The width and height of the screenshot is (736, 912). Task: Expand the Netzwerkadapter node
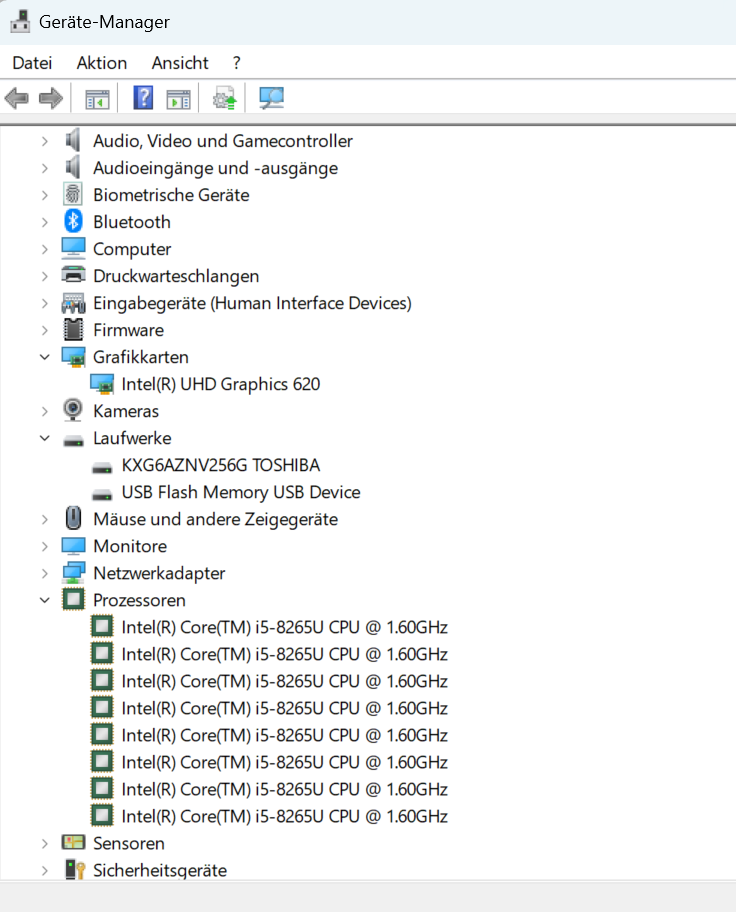click(45, 573)
